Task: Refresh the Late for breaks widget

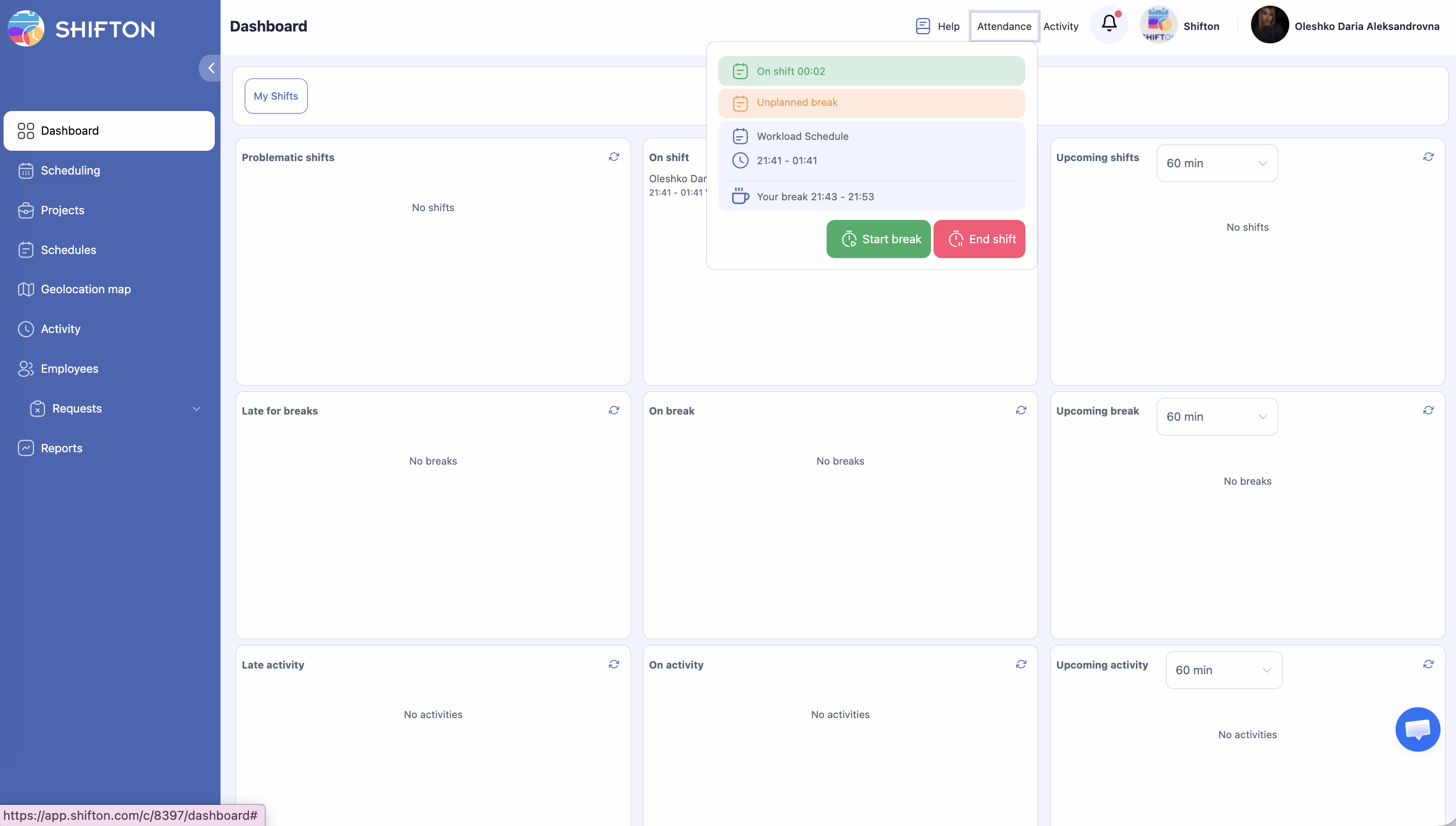Action: (614, 410)
